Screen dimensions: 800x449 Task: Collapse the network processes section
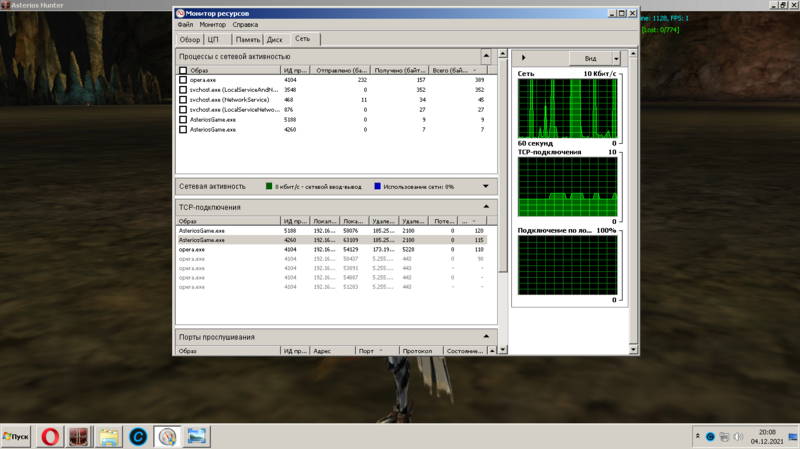pos(486,56)
